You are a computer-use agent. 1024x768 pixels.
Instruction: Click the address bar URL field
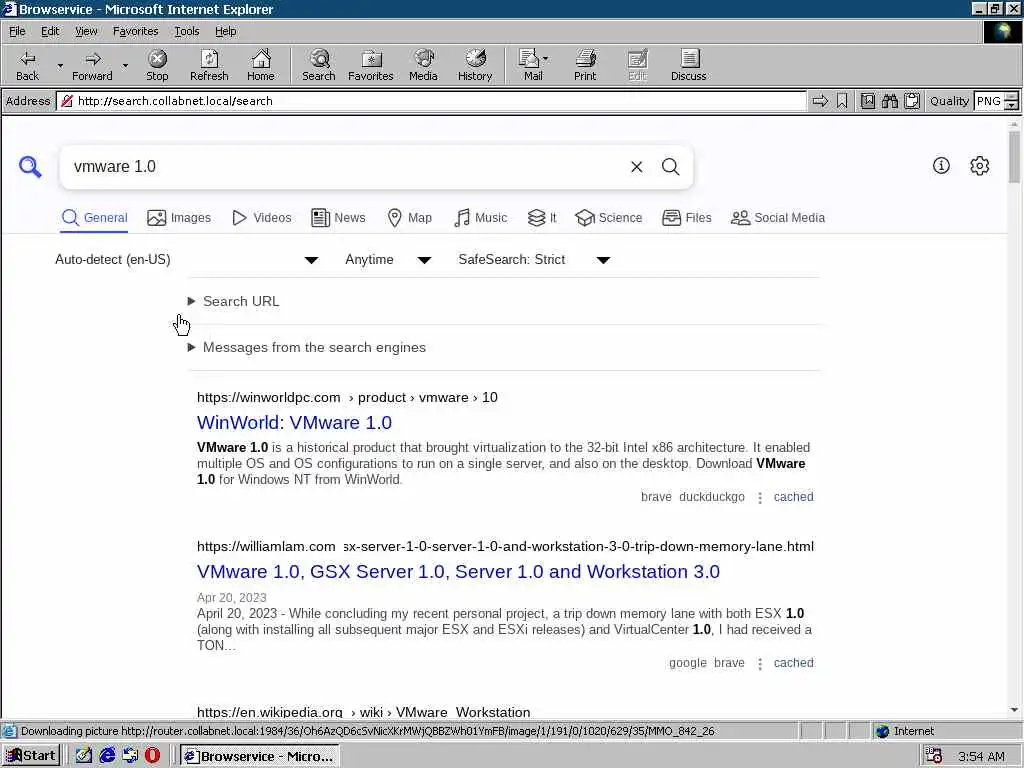click(x=431, y=101)
